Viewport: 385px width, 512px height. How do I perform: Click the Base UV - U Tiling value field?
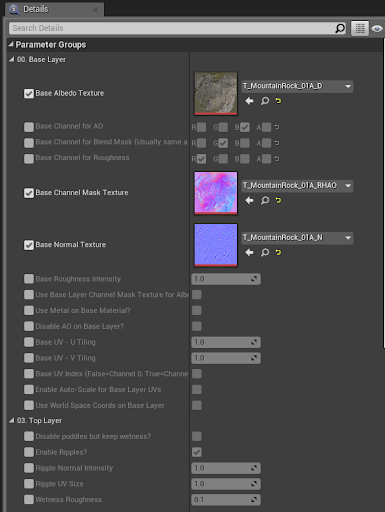pos(226,342)
